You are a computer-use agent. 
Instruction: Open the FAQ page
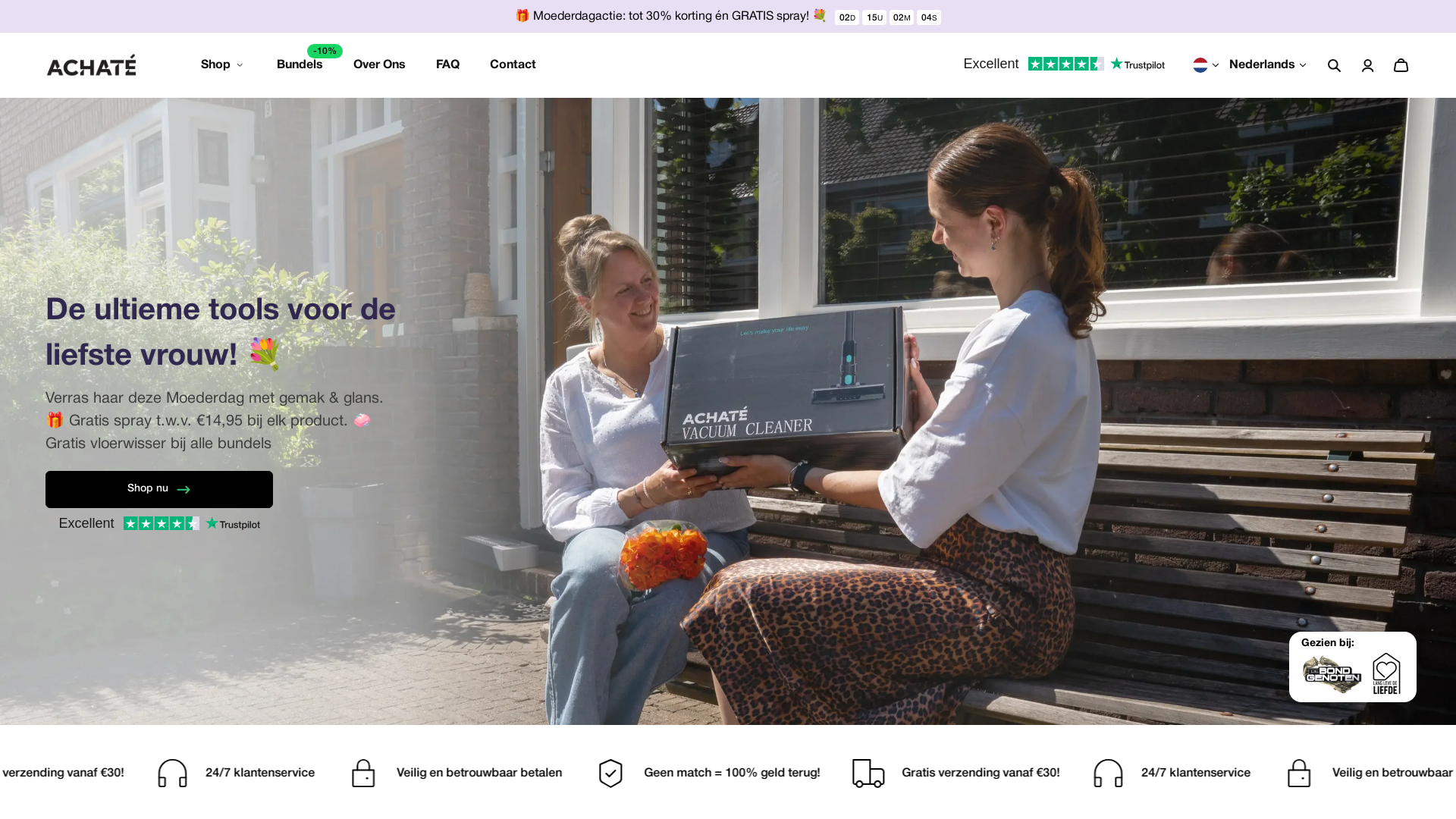pos(447,64)
